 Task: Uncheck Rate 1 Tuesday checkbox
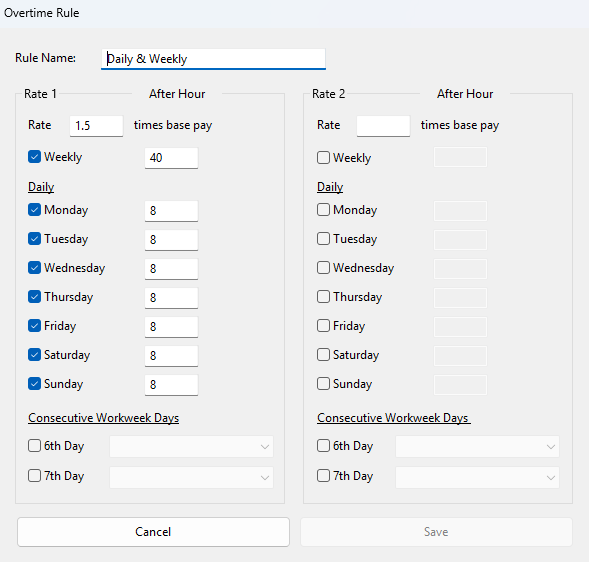34,239
